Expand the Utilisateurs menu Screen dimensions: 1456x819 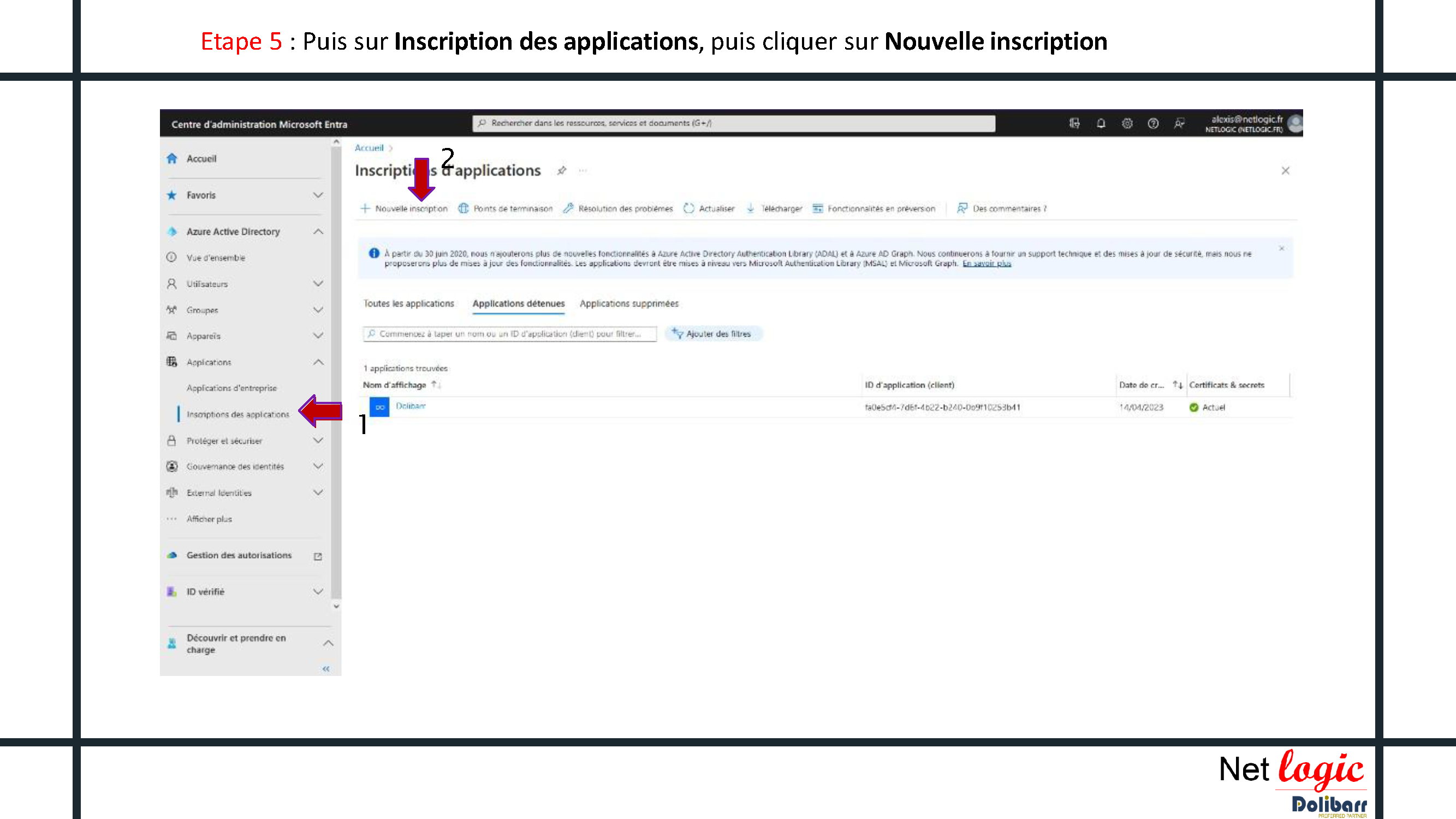click(318, 284)
